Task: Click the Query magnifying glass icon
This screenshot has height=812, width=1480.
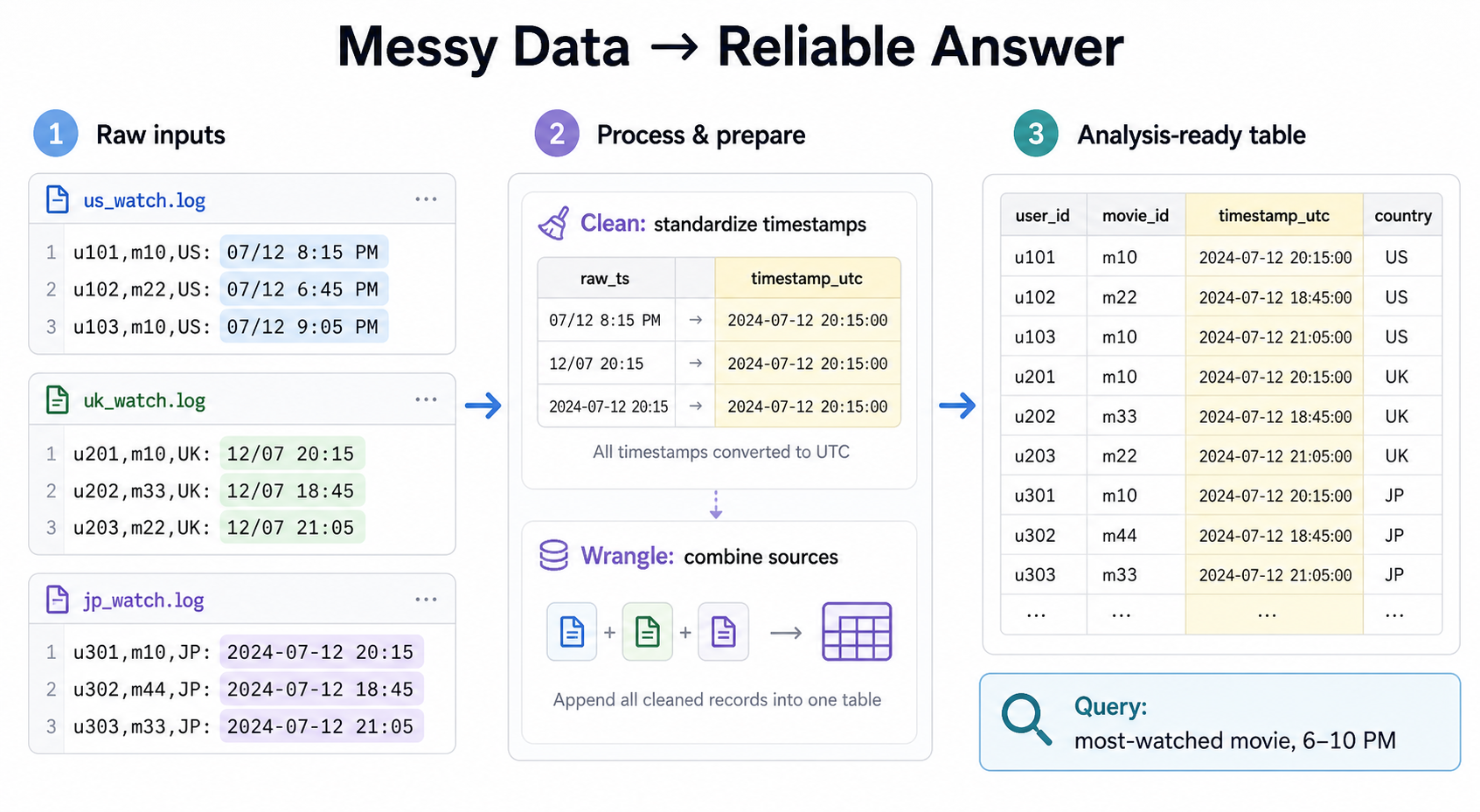Action: click(1026, 719)
